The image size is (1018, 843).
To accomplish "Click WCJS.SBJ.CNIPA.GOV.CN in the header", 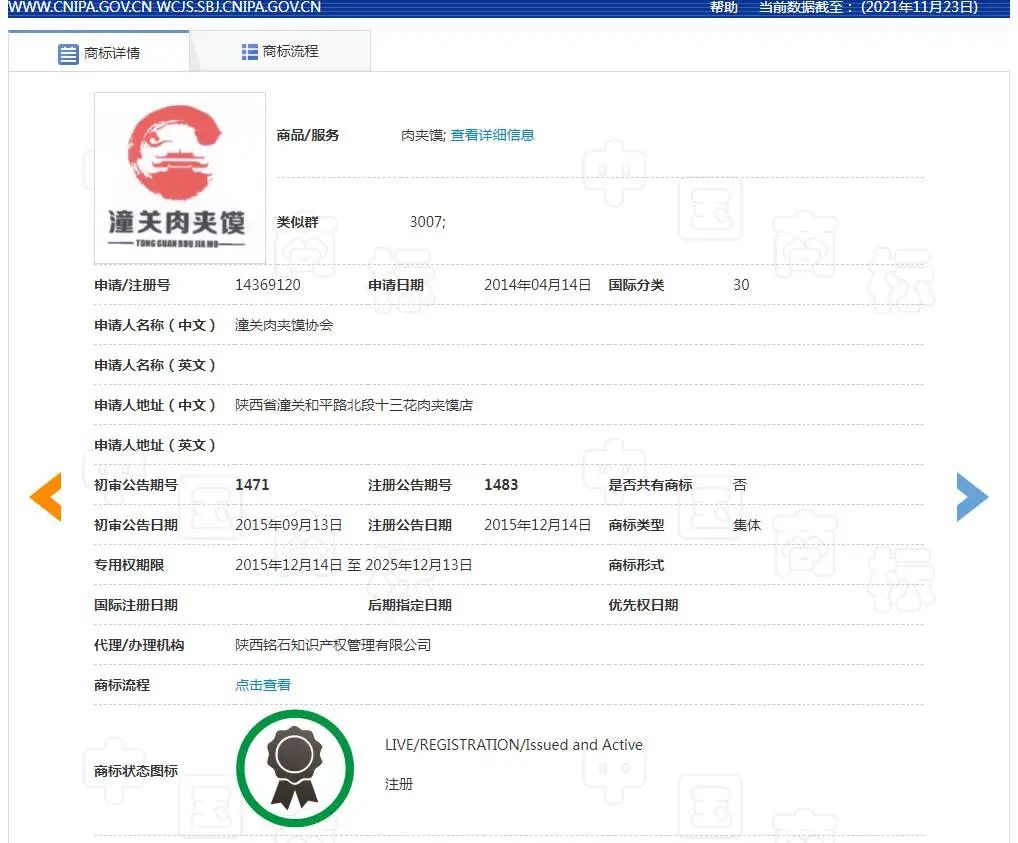I will (239, 7).
